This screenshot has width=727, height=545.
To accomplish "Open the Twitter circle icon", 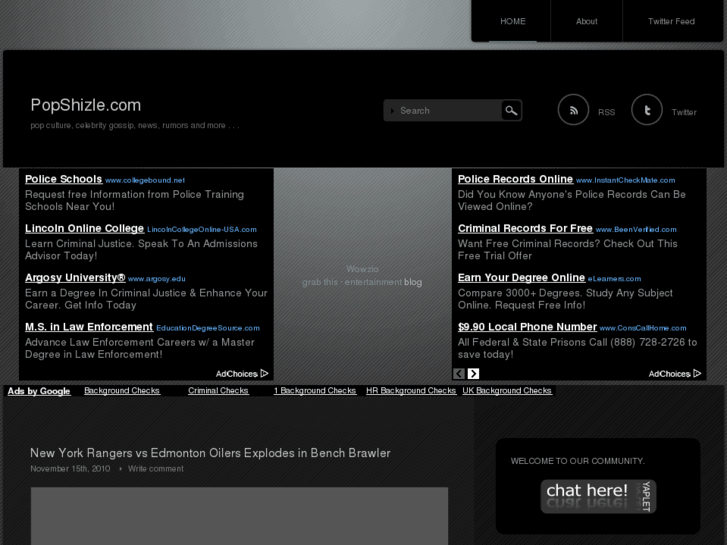I will coord(647,109).
